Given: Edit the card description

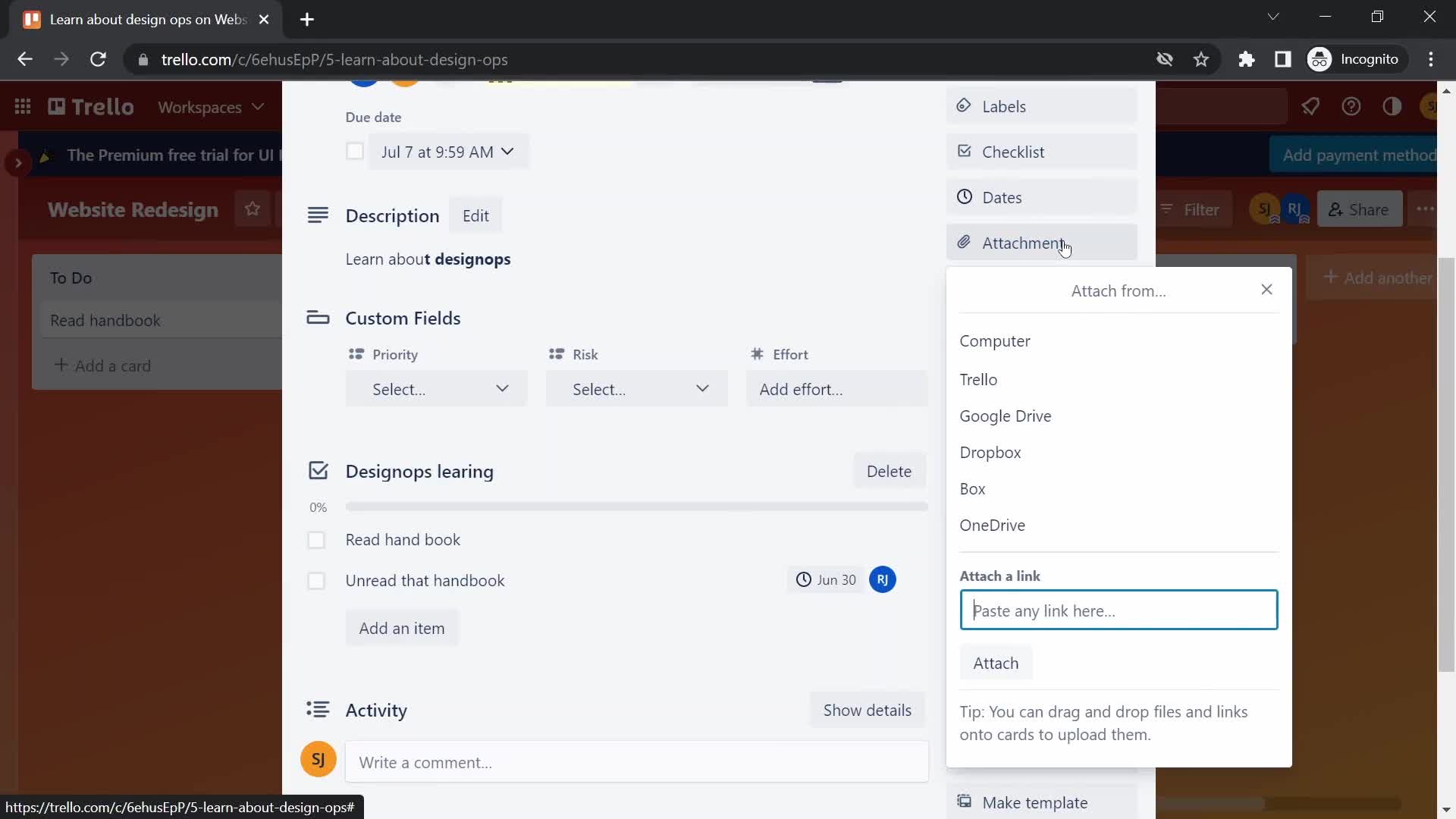Looking at the screenshot, I should pos(475,216).
